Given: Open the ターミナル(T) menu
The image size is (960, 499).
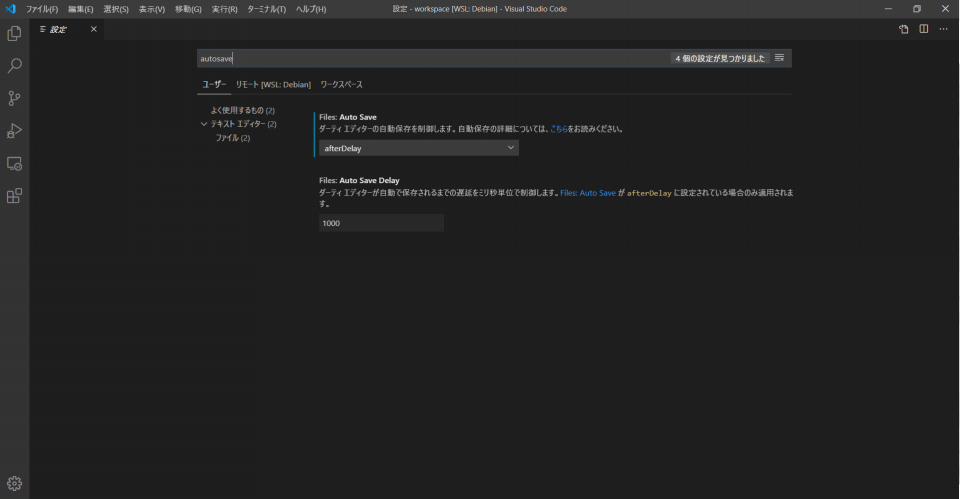Looking at the screenshot, I should [x=266, y=9].
